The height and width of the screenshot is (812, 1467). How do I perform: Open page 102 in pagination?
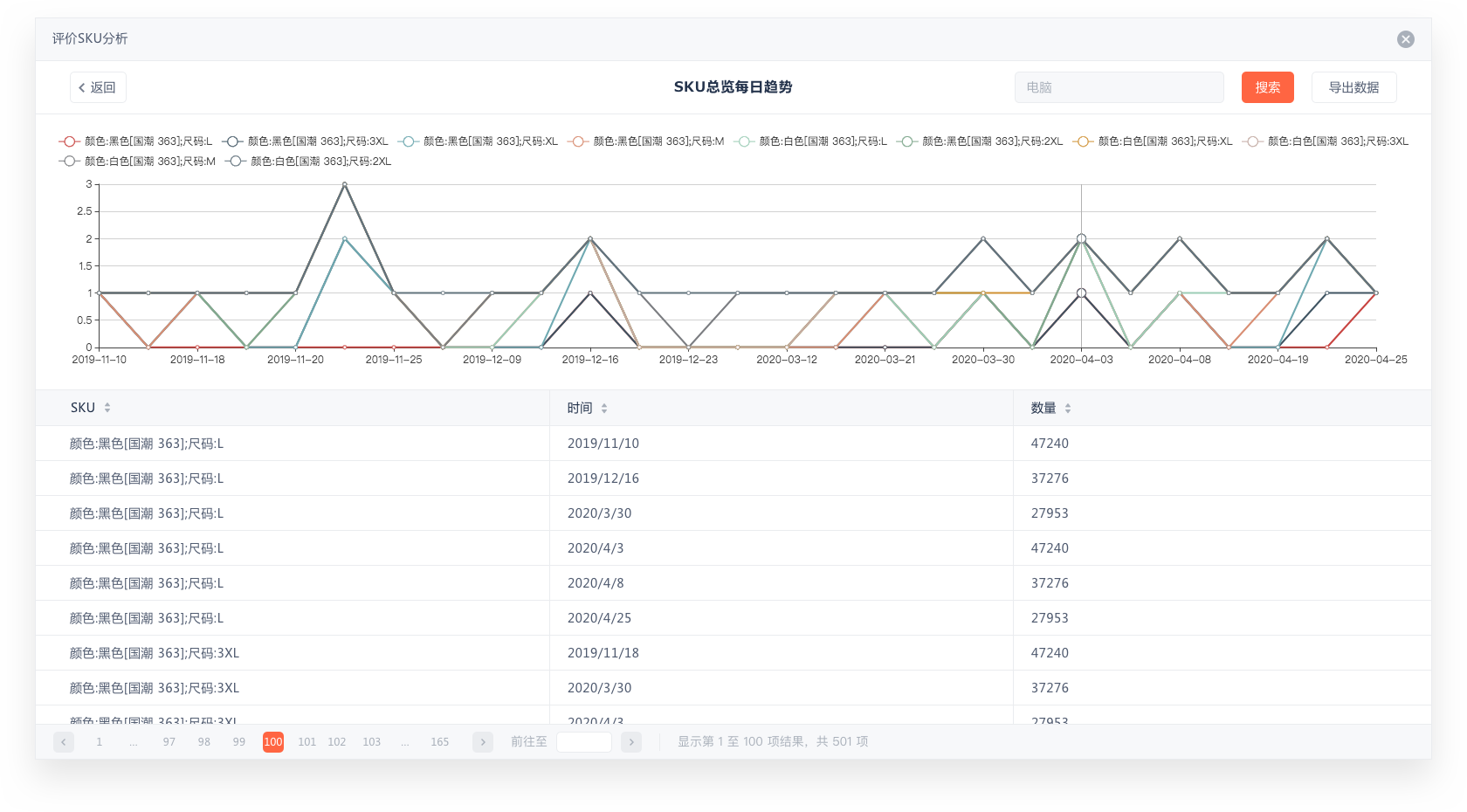point(337,742)
